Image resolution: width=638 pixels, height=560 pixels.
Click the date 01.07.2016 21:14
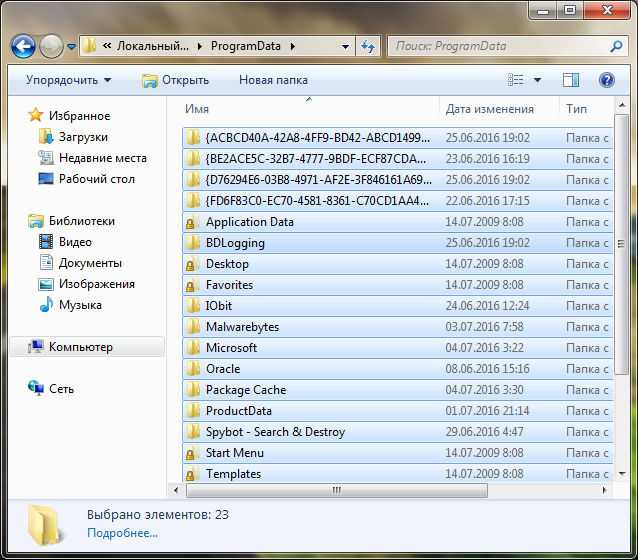click(x=487, y=411)
